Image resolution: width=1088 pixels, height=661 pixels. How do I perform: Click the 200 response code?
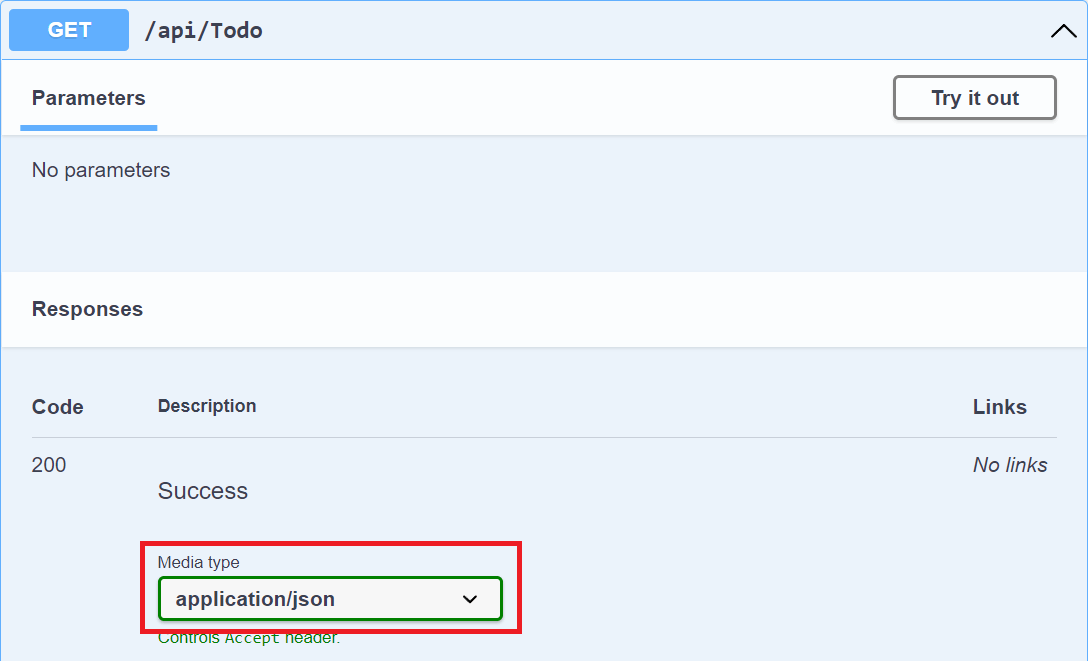[x=48, y=464]
